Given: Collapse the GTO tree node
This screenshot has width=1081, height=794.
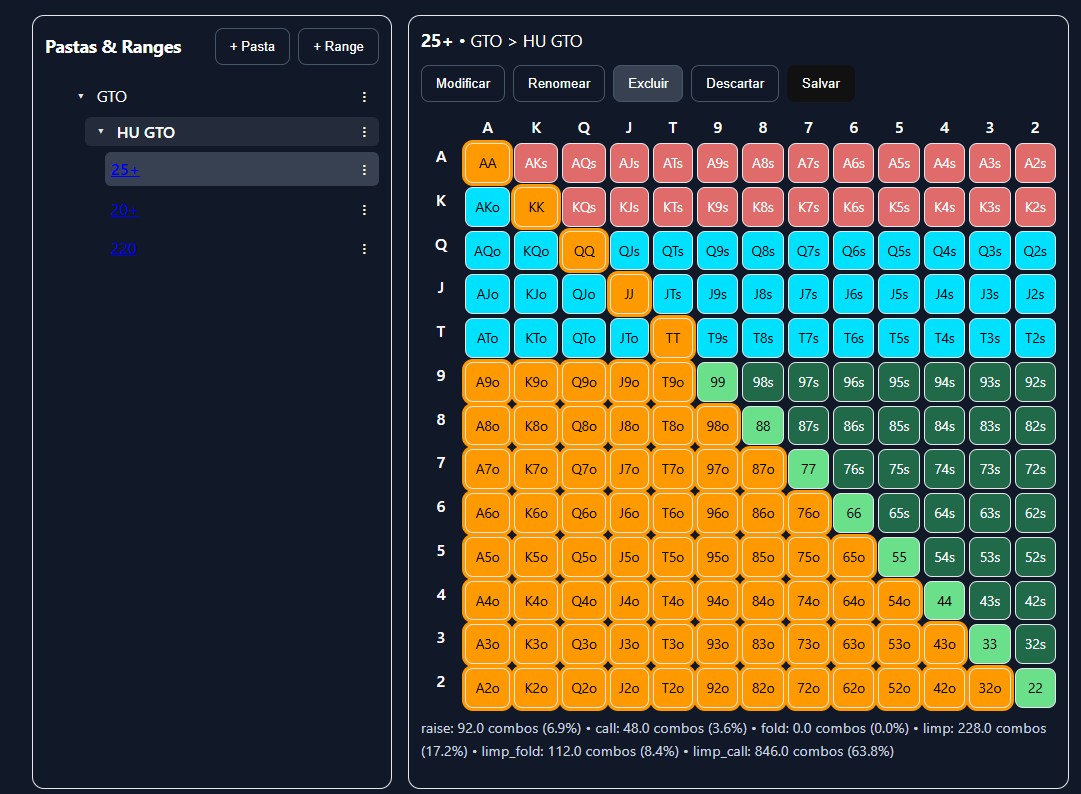Looking at the screenshot, I should click(x=80, y=96).
